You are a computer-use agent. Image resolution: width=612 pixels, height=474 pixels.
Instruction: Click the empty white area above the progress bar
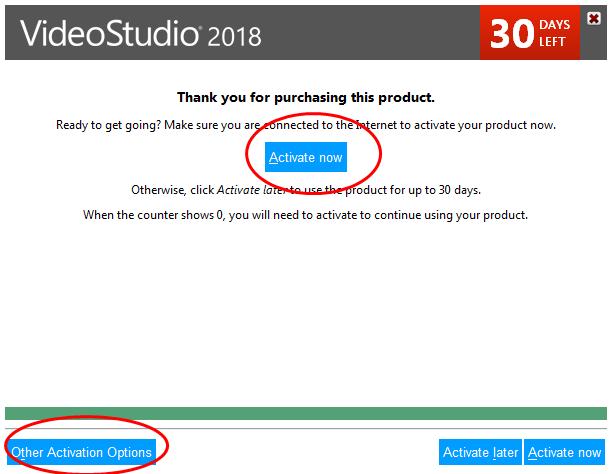[306, 320]
